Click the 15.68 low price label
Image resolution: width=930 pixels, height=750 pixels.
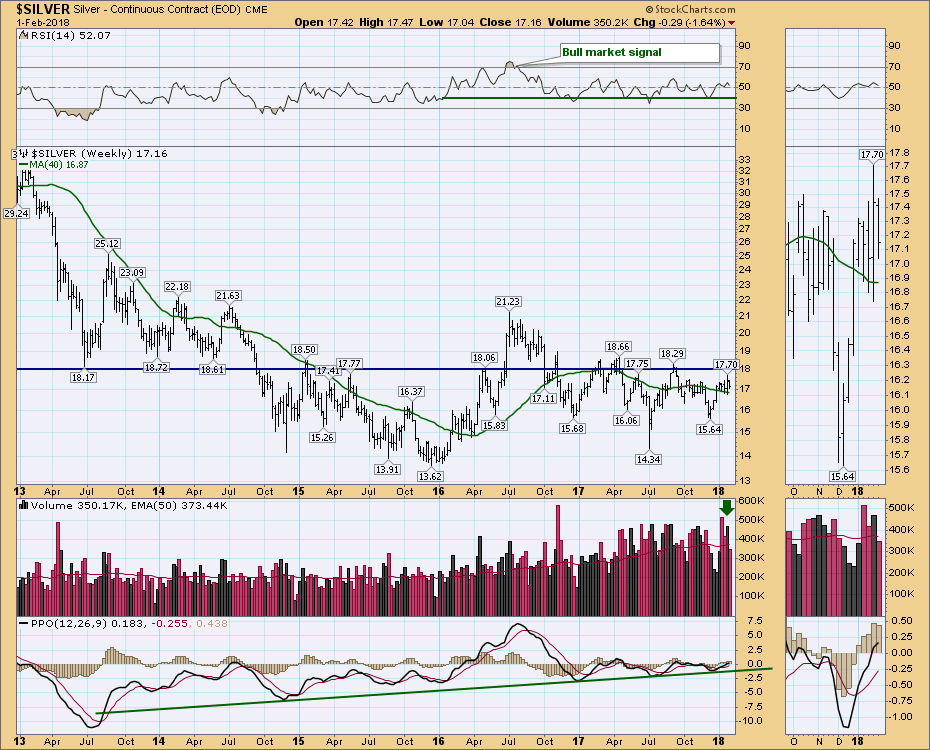coord(572,429)
